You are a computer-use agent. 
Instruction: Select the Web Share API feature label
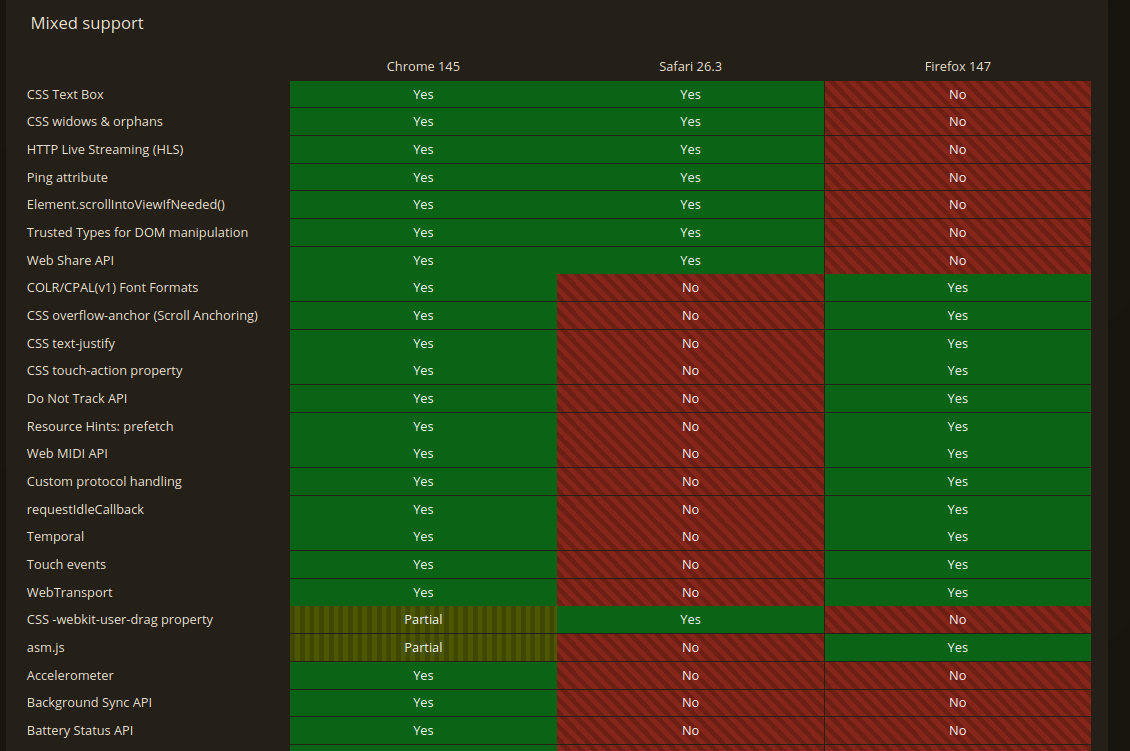click(70, 260)
